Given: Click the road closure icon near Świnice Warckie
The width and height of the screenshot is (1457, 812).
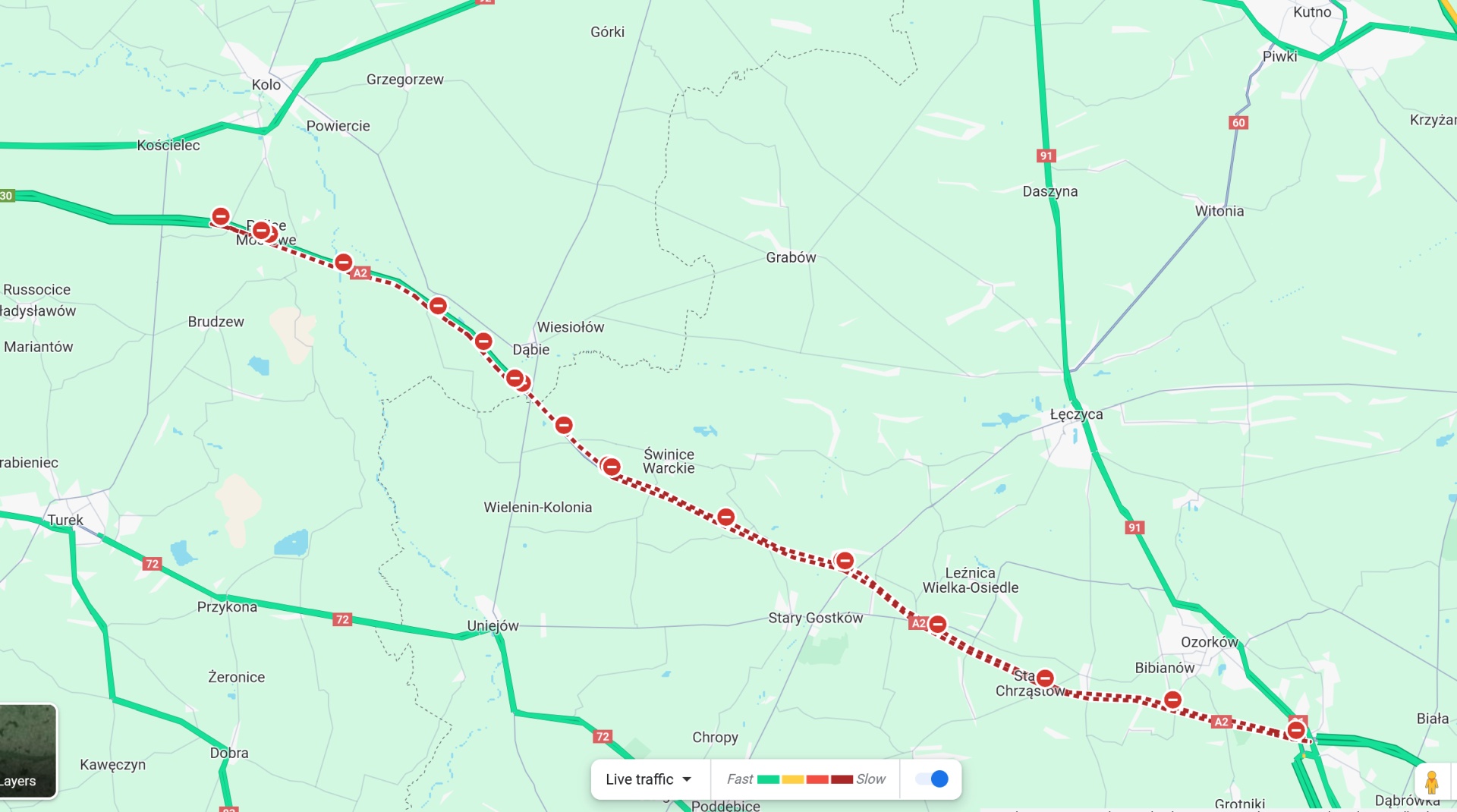Looking at the screenshot, I should tap(612, 467).
